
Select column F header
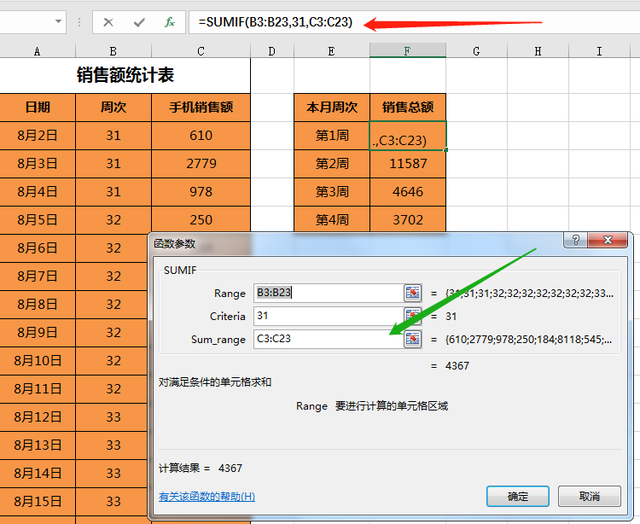coord(407,50)
